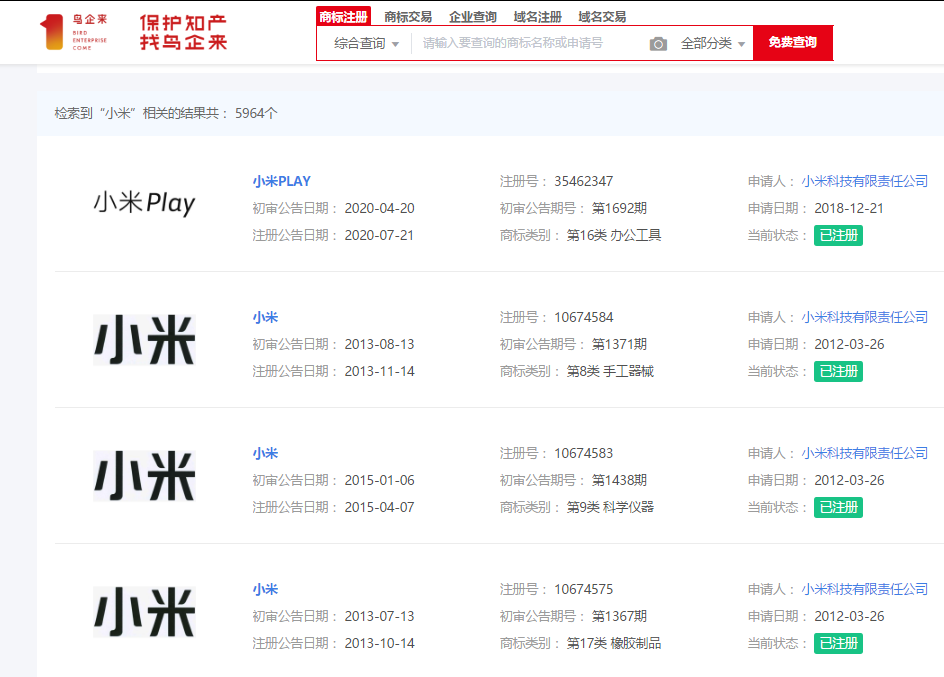944x677 pixels.
Task: Click 已注册 status badge in 10674575 row
Action: pos(838,643)
